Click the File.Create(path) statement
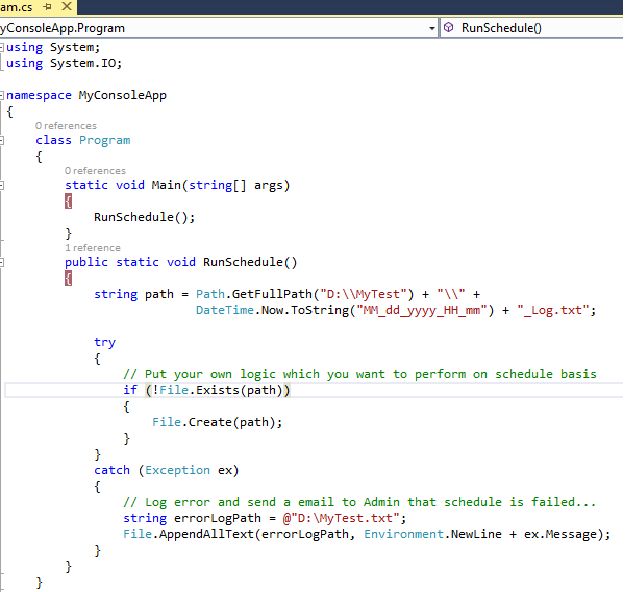 tap(217, 422)
